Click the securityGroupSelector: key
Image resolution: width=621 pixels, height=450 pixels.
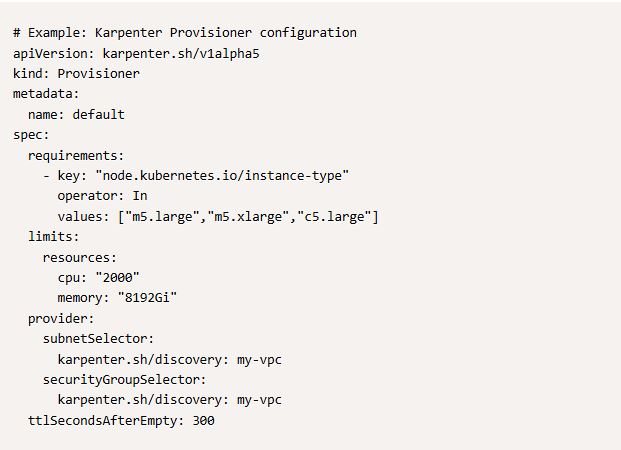click(124, 380)
